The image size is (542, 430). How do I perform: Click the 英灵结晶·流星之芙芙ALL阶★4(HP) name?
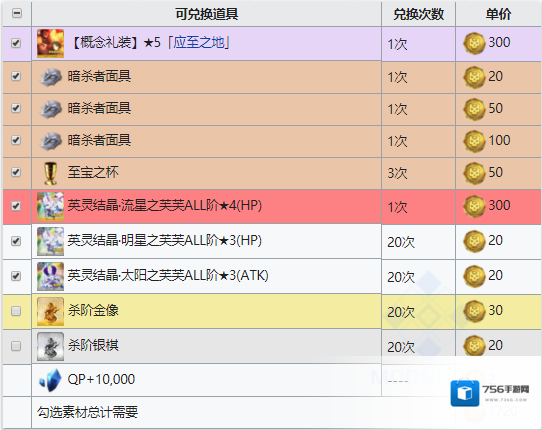coord(165,205)
